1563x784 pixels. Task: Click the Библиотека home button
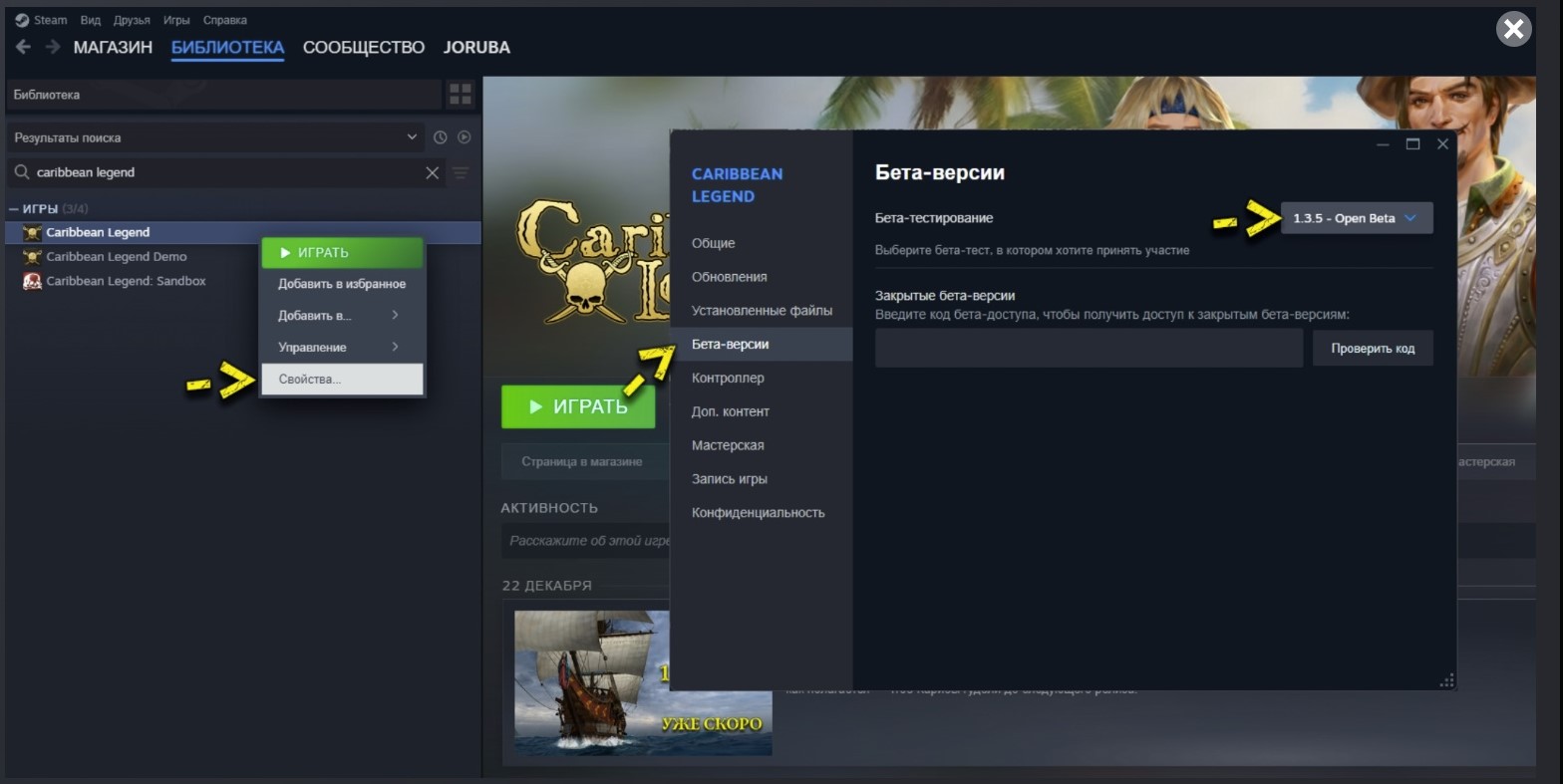223,95
